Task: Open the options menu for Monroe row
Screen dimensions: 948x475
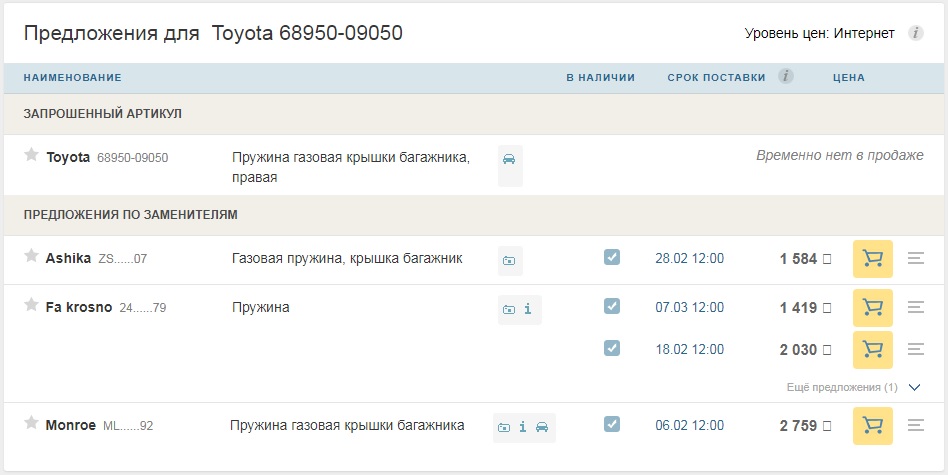Action: pos(915,426)
